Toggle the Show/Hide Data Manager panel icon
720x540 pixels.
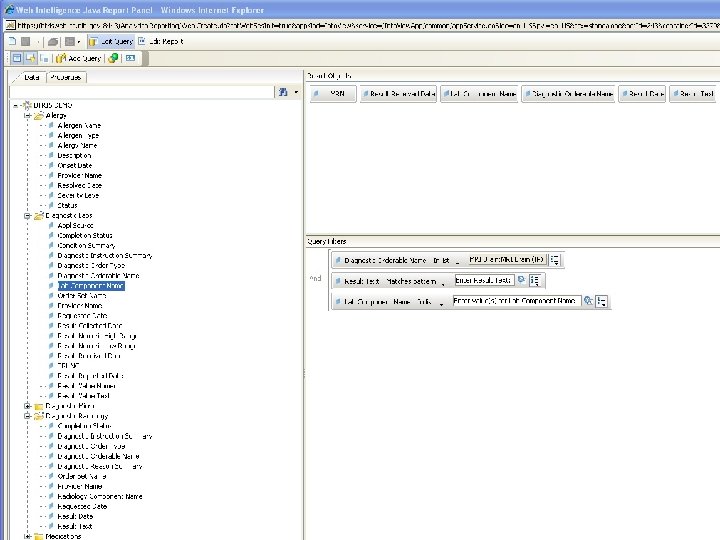17,58
